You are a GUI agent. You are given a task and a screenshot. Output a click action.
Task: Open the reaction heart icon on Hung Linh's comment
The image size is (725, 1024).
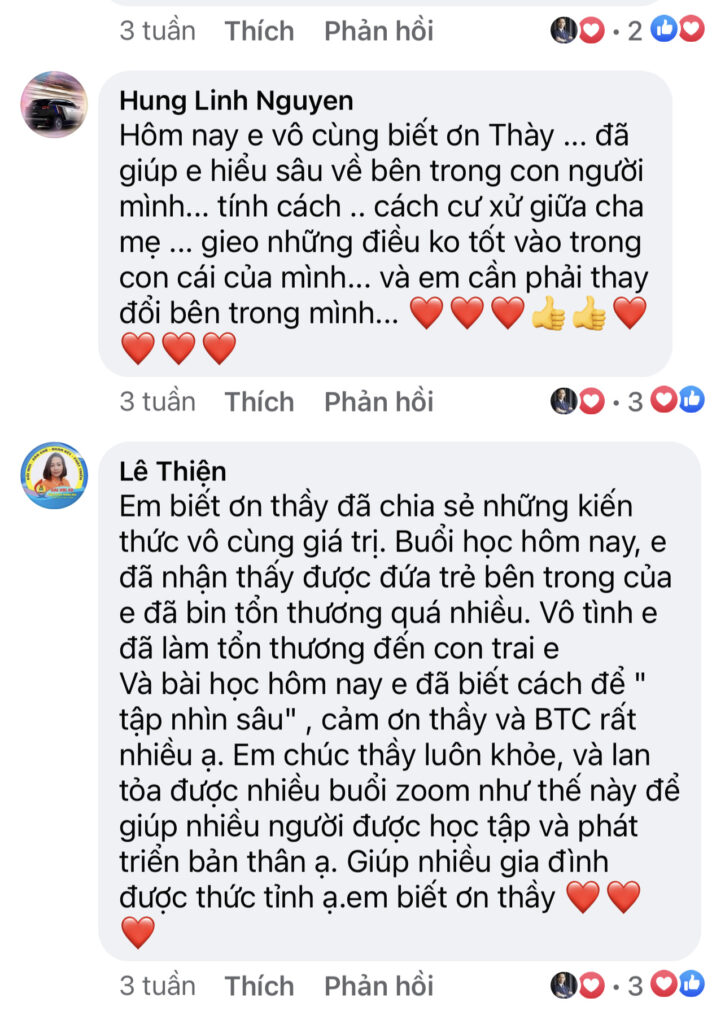coord(664,400)
